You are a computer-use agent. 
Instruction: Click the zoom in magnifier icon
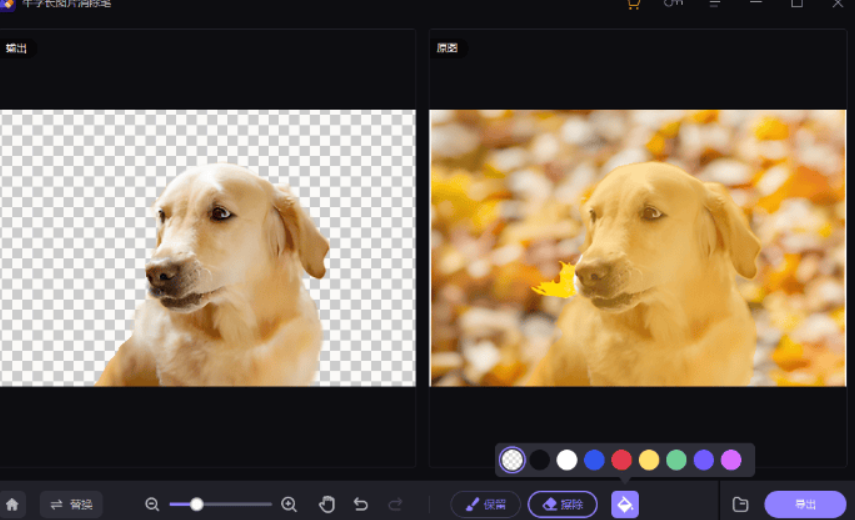pyautogui.click(x=289, y=505)
